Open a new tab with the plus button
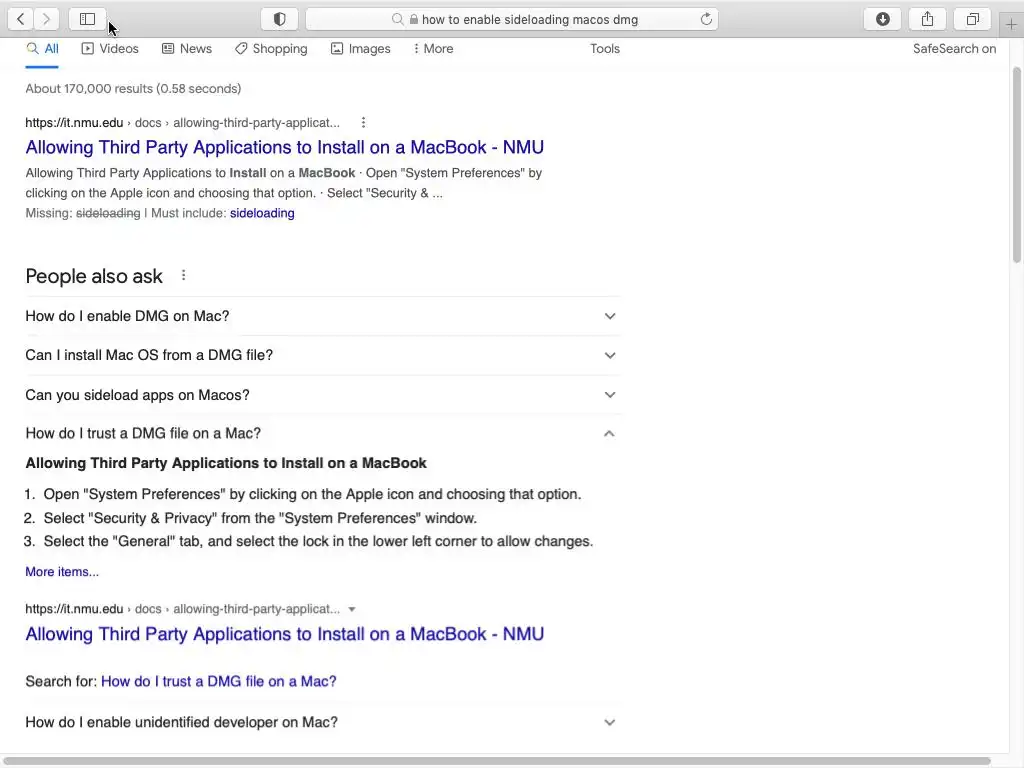Viewport: 1024px width, 768px height. tap(1011, 24)
